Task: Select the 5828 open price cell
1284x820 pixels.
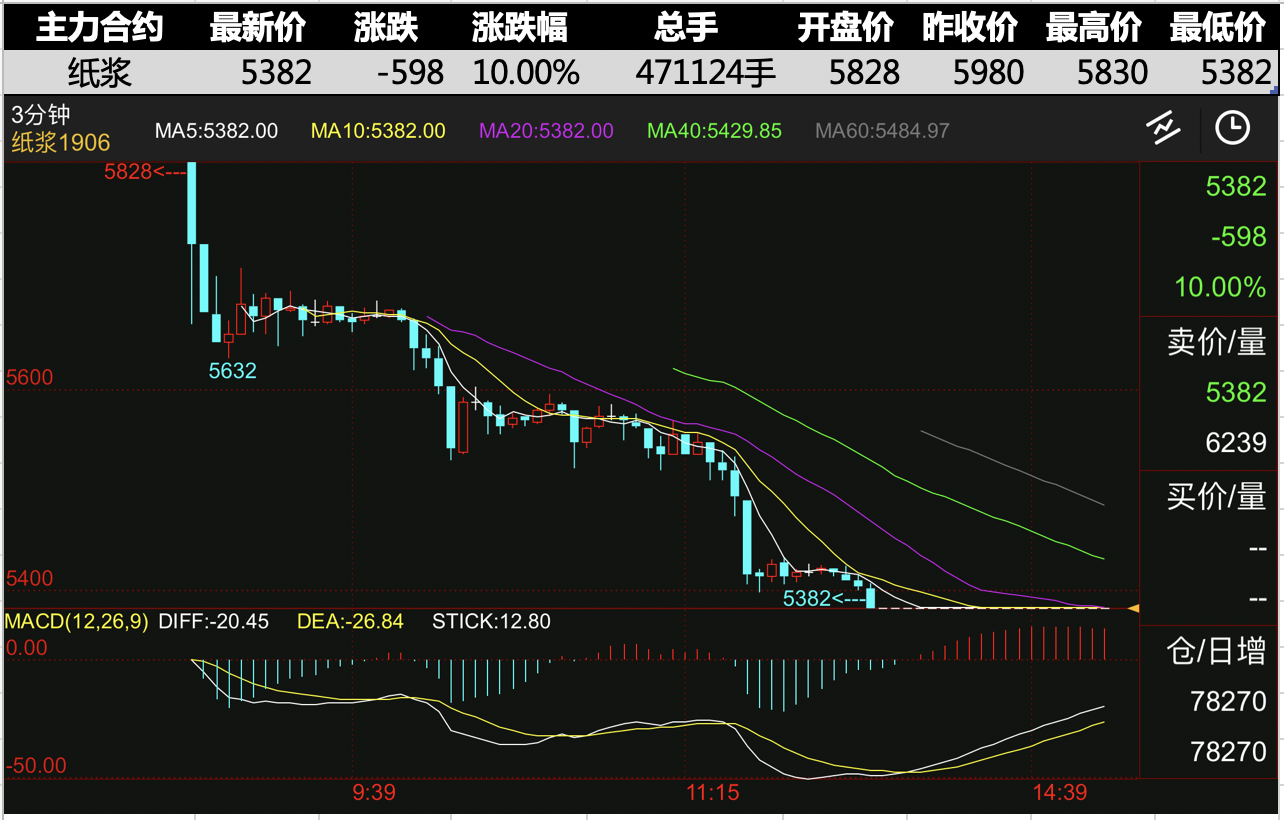Action: [x=864, y=72]
